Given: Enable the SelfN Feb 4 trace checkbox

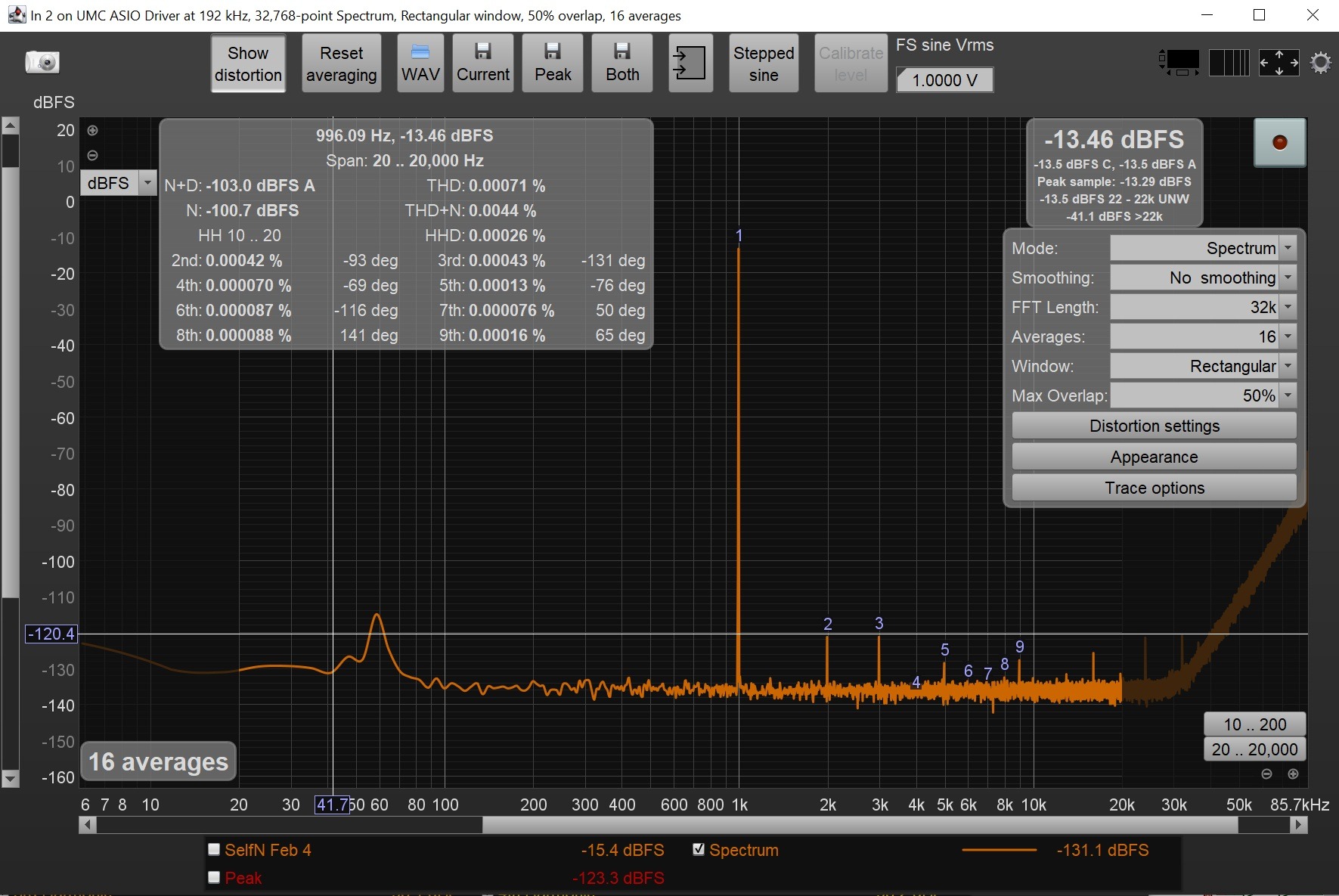Looking at the screenshot, I should point(214,849).
